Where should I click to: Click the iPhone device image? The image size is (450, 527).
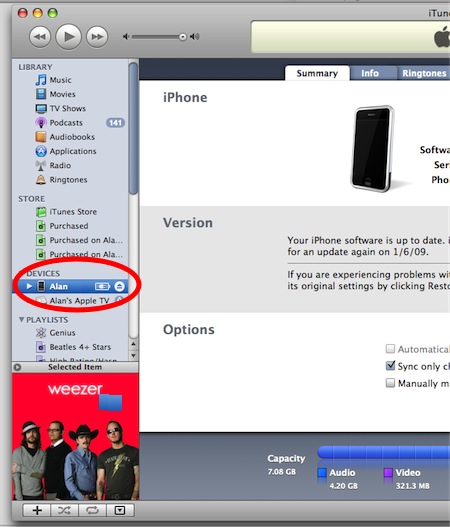click(372, 149)
